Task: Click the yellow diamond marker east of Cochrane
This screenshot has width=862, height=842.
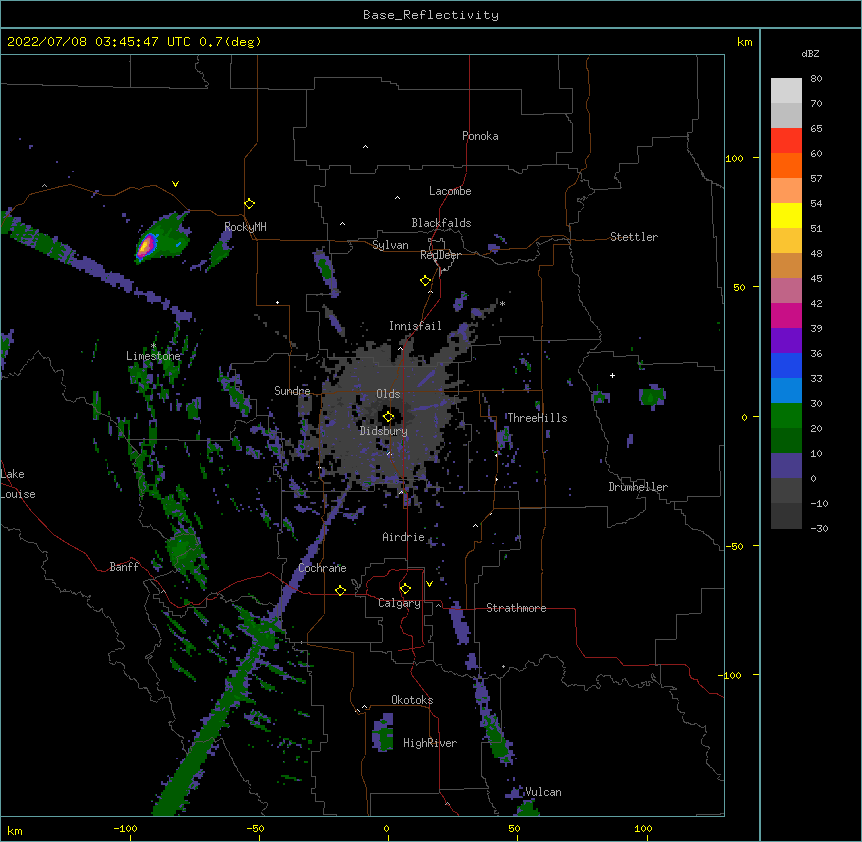Action: (340, 590)
